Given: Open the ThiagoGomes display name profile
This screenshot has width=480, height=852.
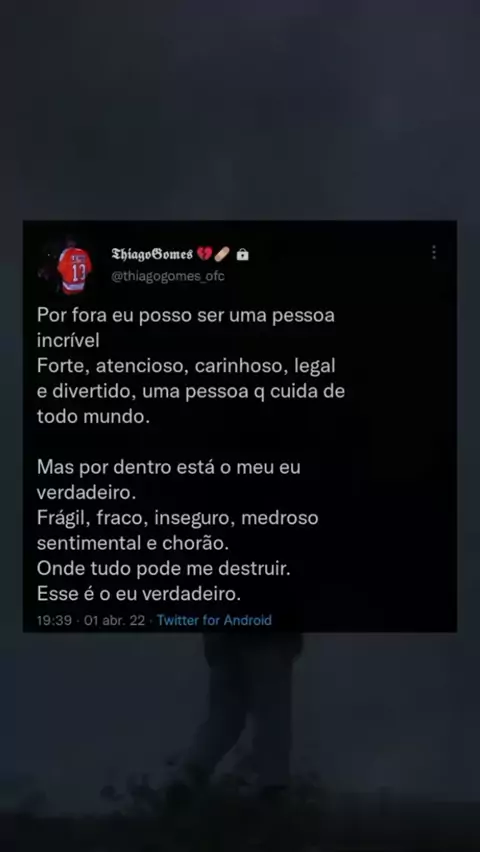Looking at the screenshot, I should (x=152, y=254).
